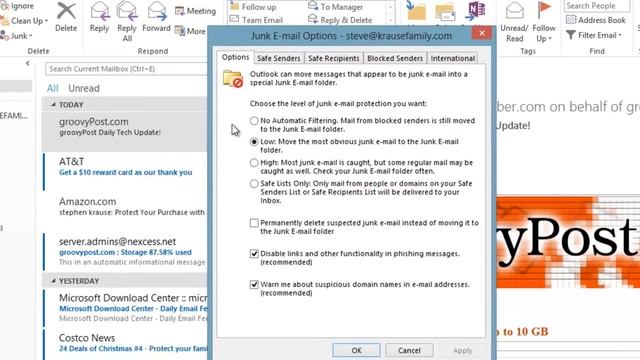Toggle disable links in phishing messages
The height and width of the screenshot is (360, 640).
(x=254, y=254)
